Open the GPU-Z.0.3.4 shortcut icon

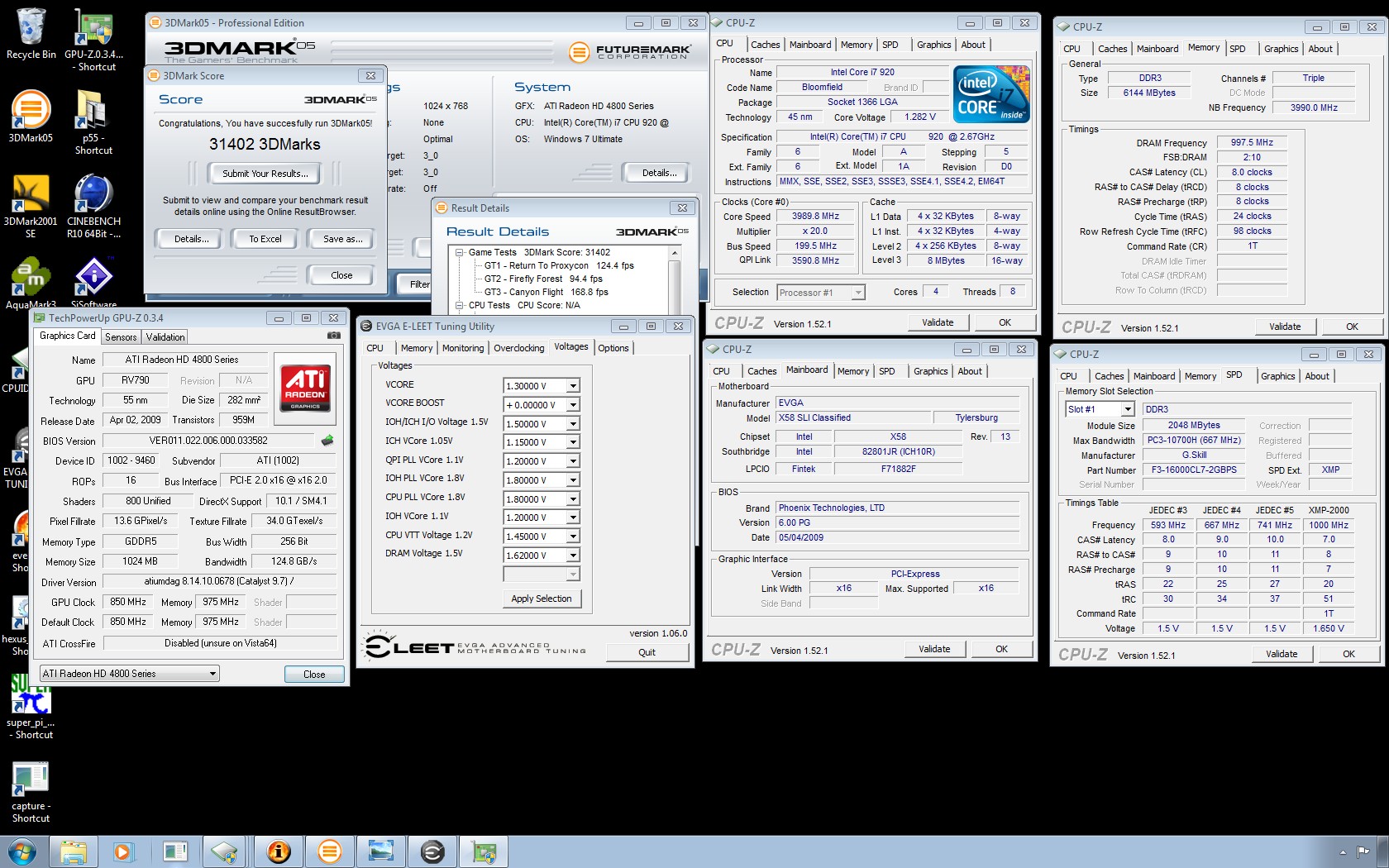coord(93,39)
